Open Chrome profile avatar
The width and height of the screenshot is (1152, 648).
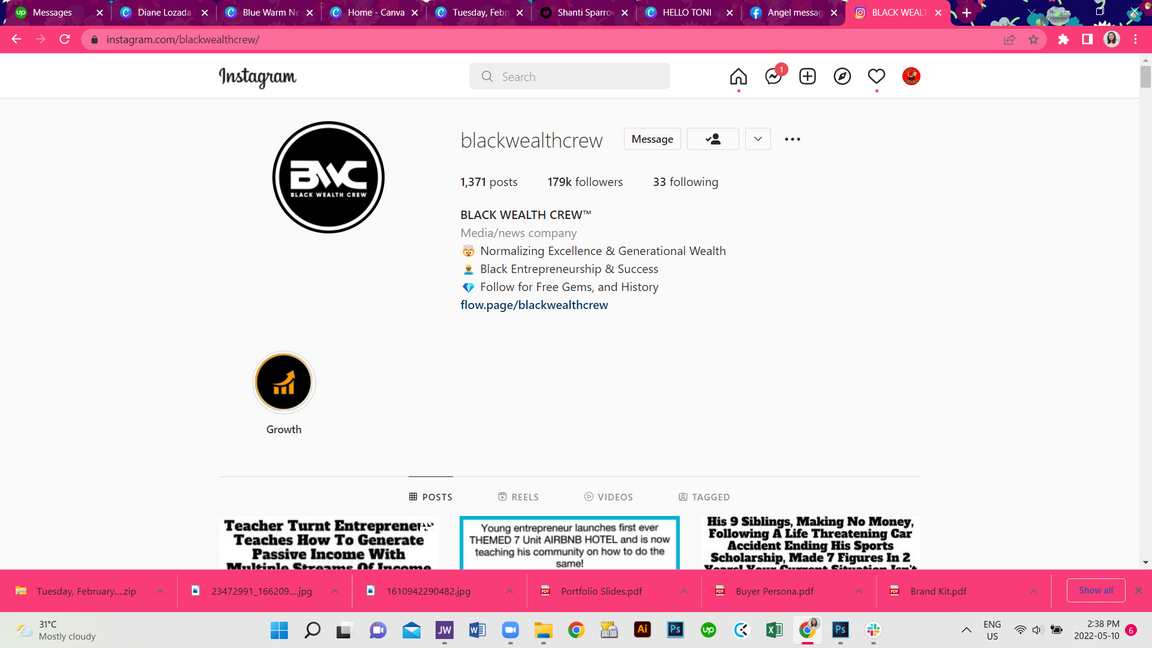1112,40
